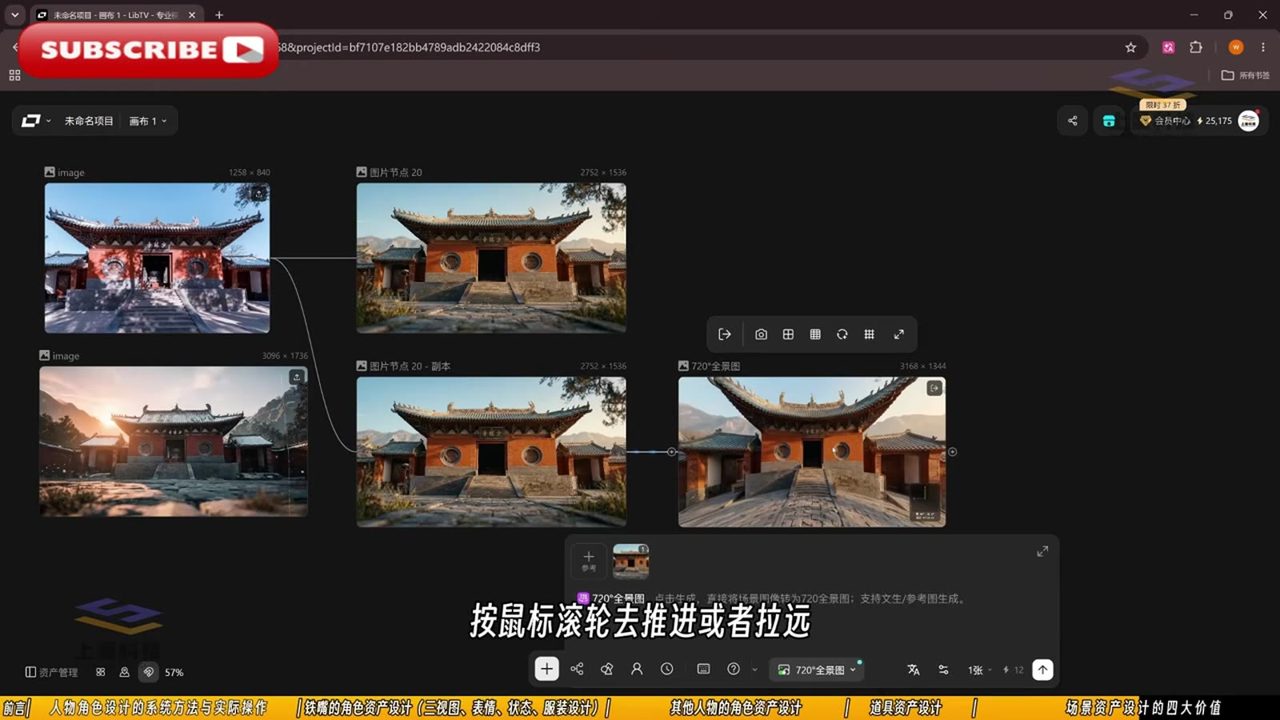
Task: Open the green store icon in header
Action: 1109,121
